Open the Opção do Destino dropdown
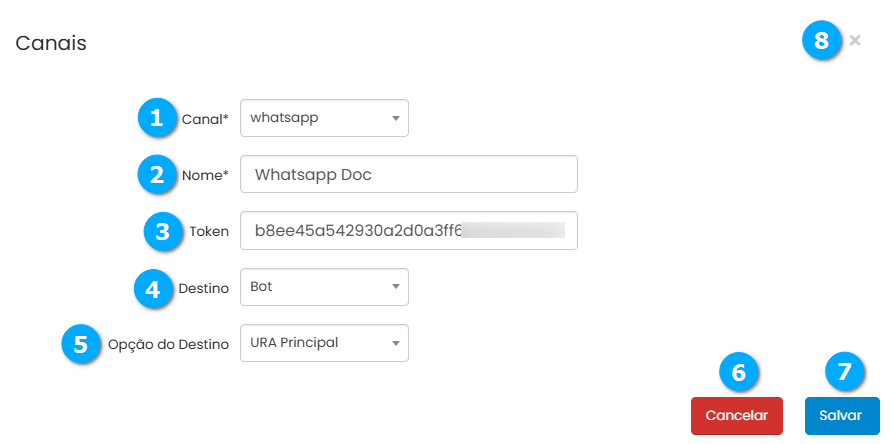Image resolution: width=894 pixels, height=444 pixels. [324, 343]
